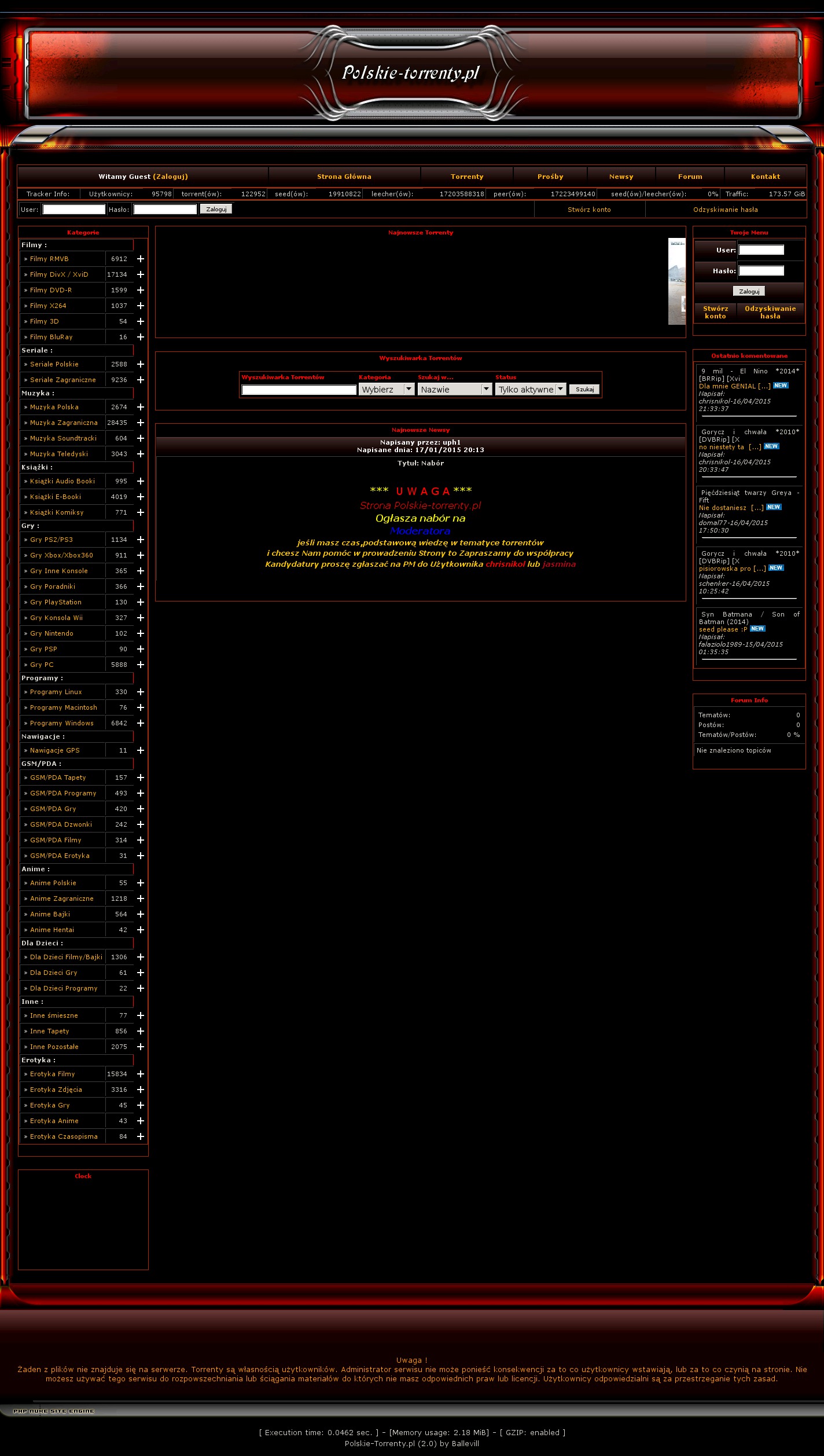Open Strona Główna in the top menu
This screenshot has width=824, height=1456.
click(344, 177)
